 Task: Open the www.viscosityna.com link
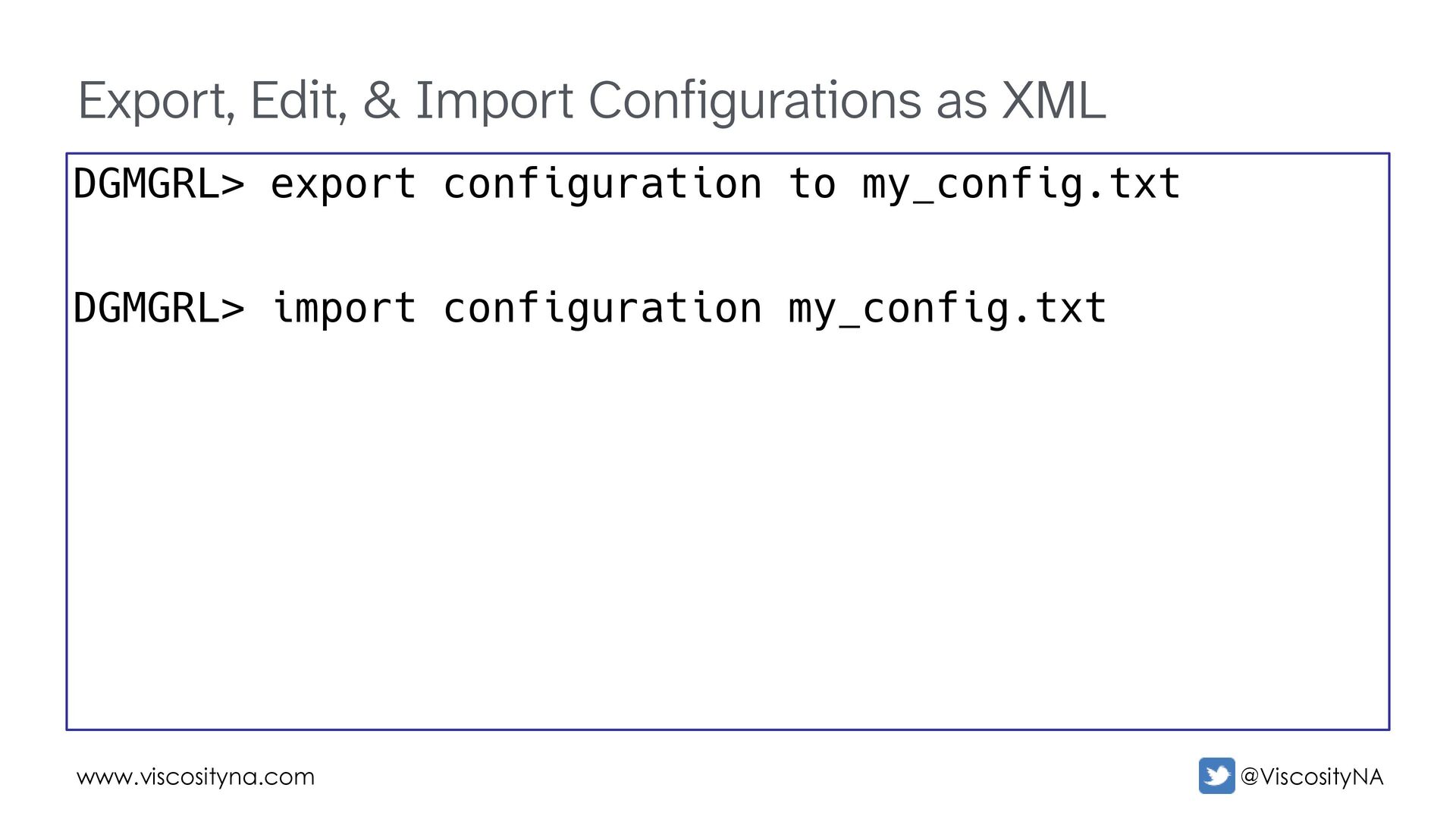(196, 777)
